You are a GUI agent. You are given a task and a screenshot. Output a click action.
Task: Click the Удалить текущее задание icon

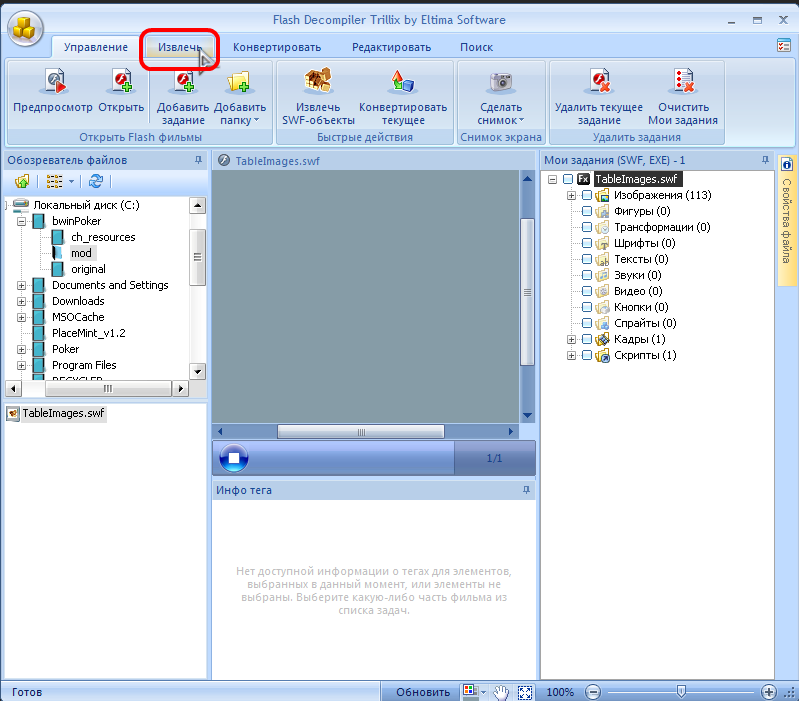coord(599,82)
